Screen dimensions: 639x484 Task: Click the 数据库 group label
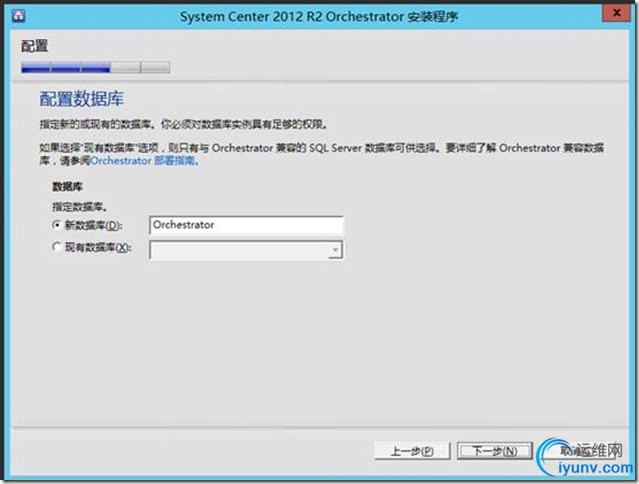point(67,187)
